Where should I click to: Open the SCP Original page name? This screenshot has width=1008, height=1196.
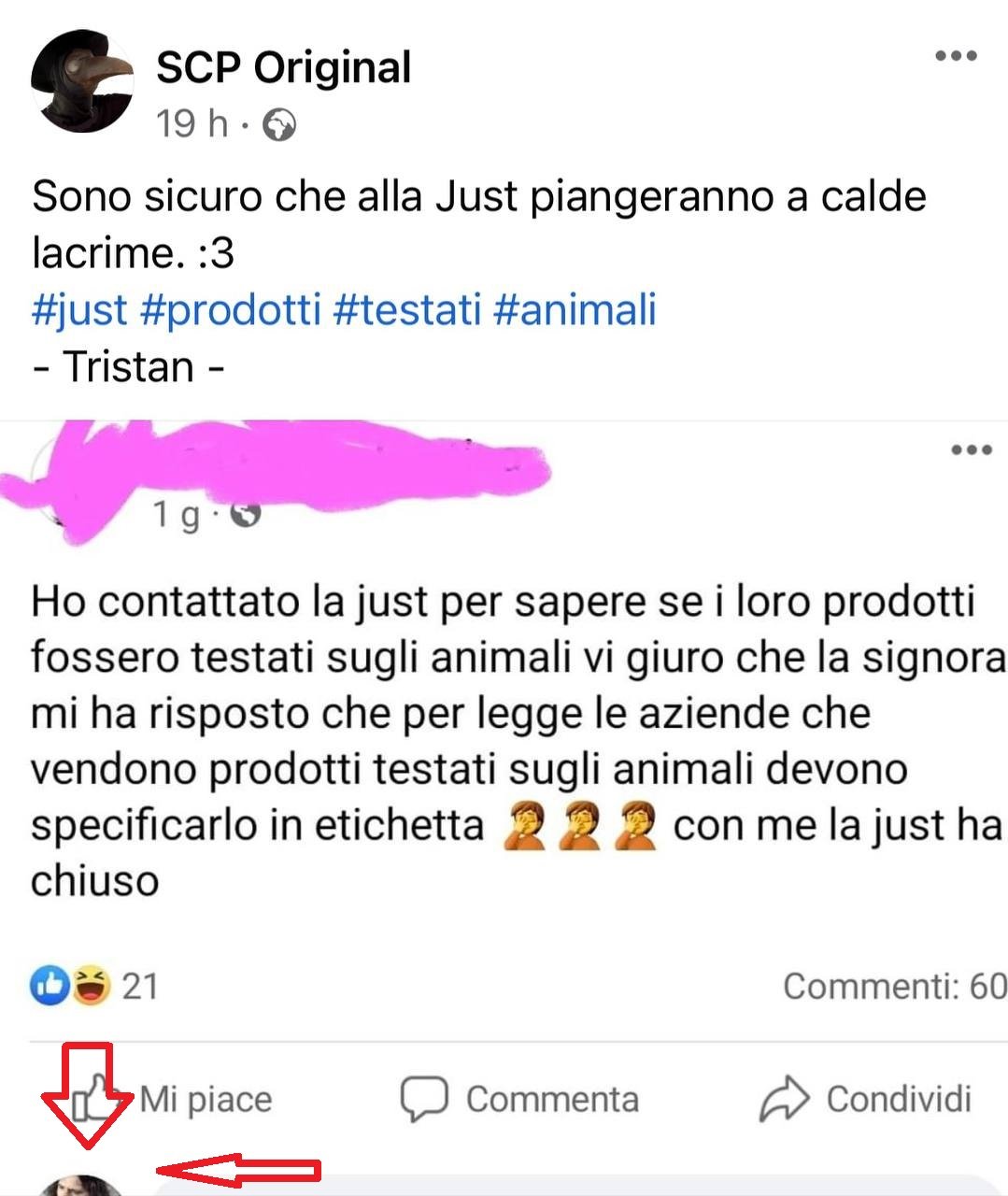pos(283,67)
